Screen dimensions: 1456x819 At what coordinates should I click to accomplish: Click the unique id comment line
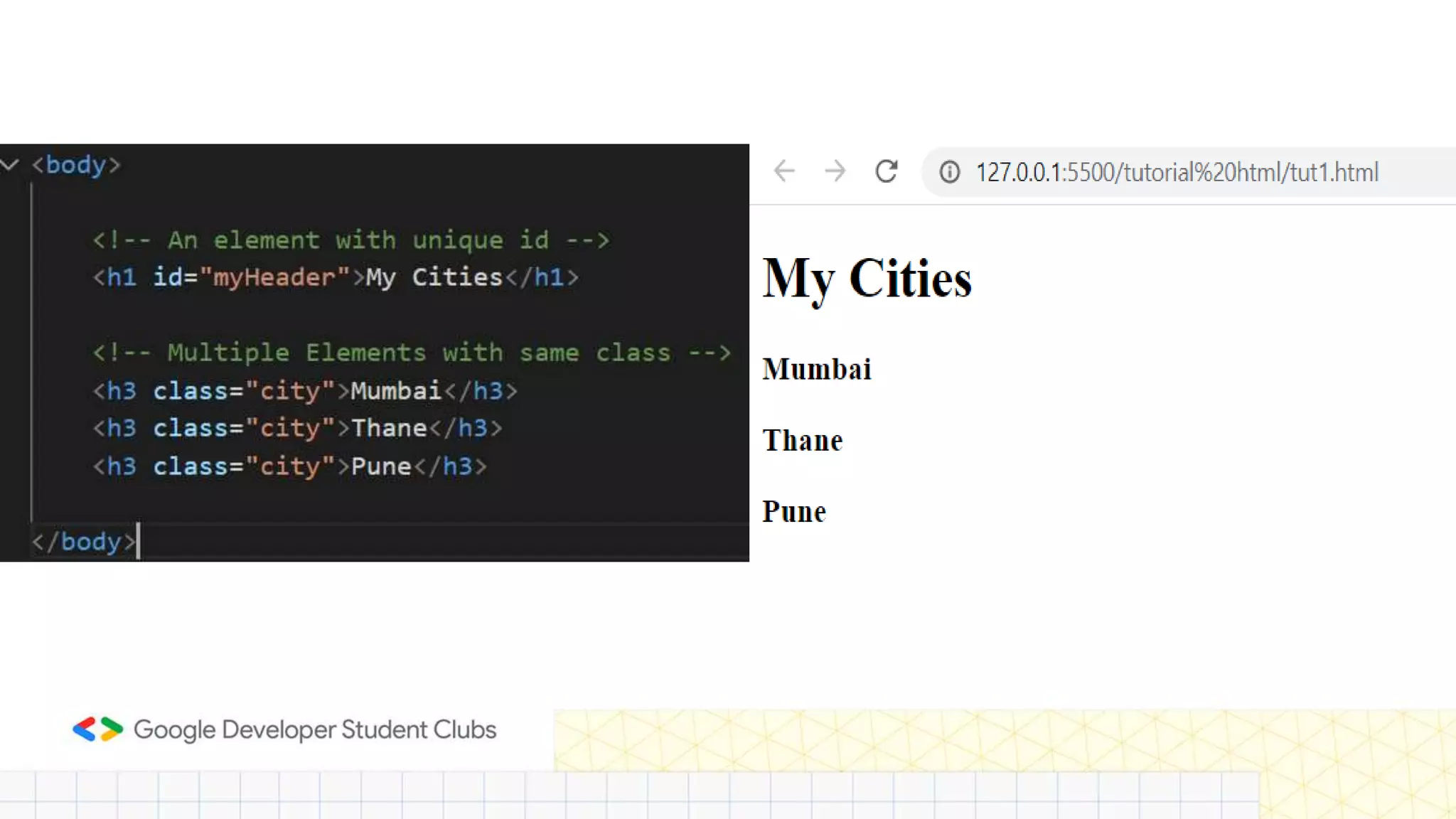point(350,240)
